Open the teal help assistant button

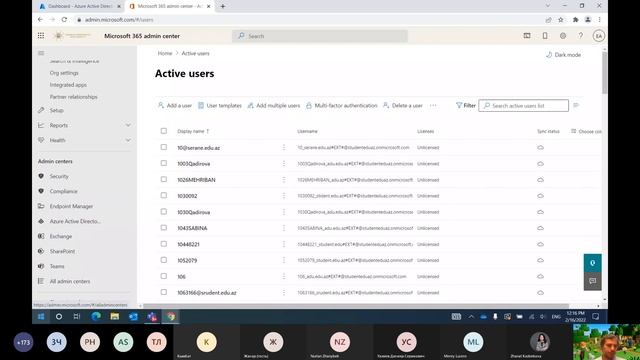pyautogui.click(x=592, y=263)
